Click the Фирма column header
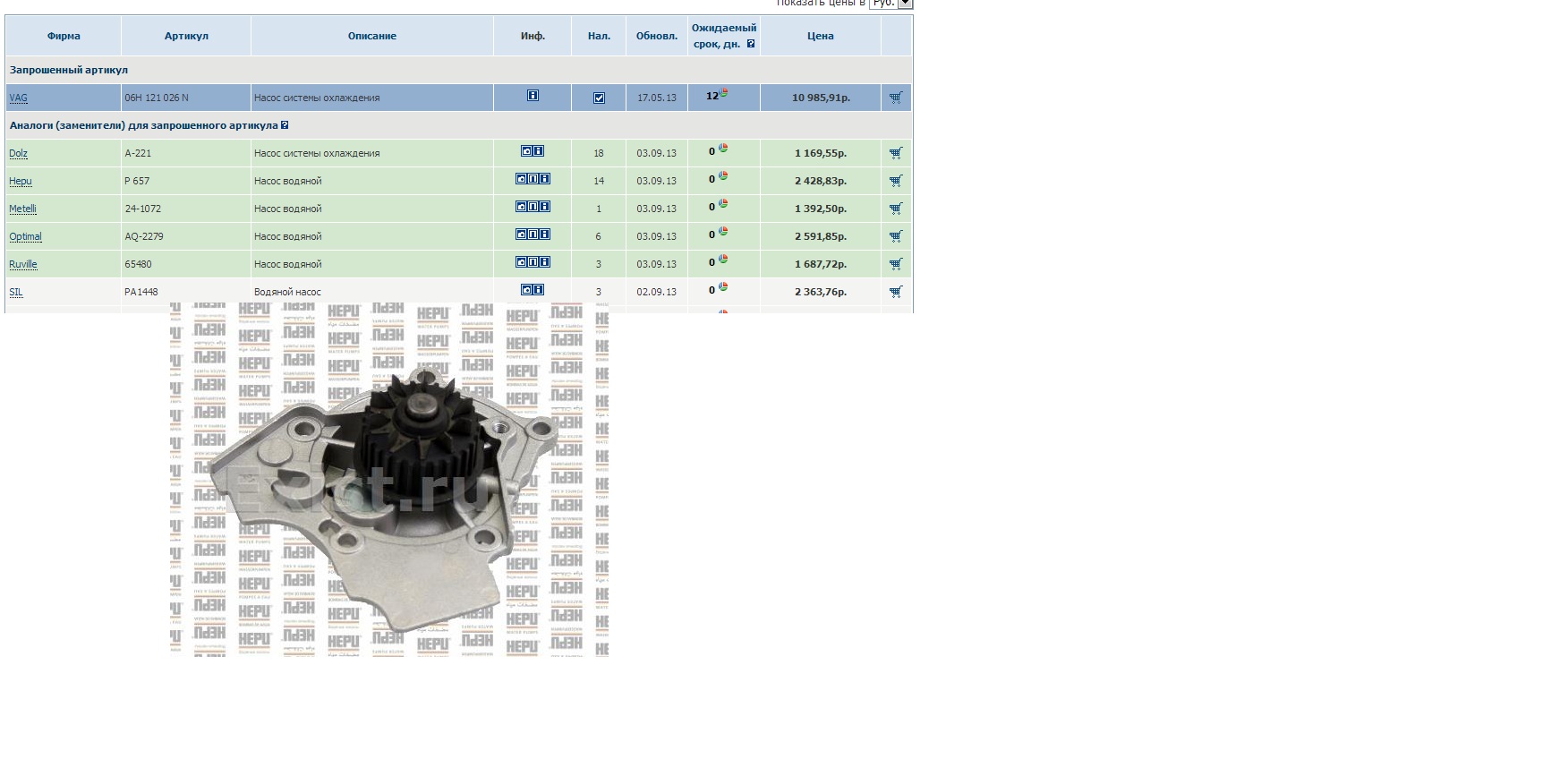Screen dimensions: 1568x759 [x=64, y=36]
